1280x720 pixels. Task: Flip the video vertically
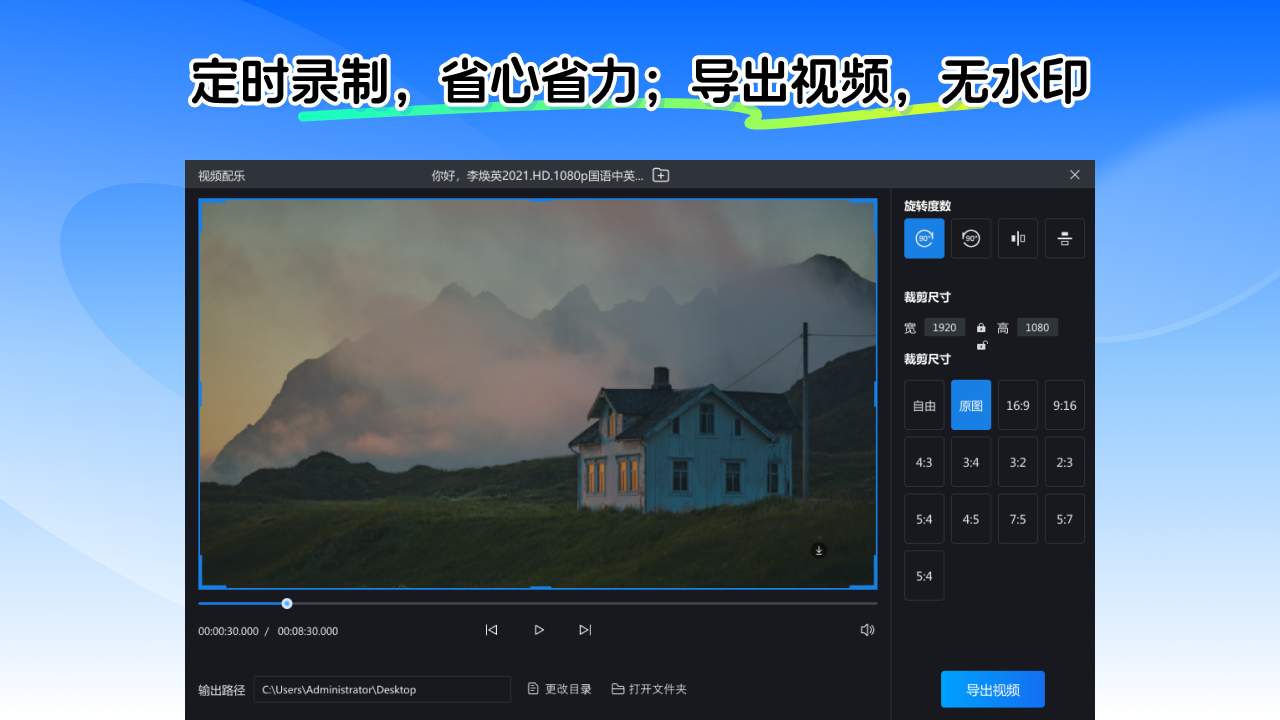tap(1065, 238)
